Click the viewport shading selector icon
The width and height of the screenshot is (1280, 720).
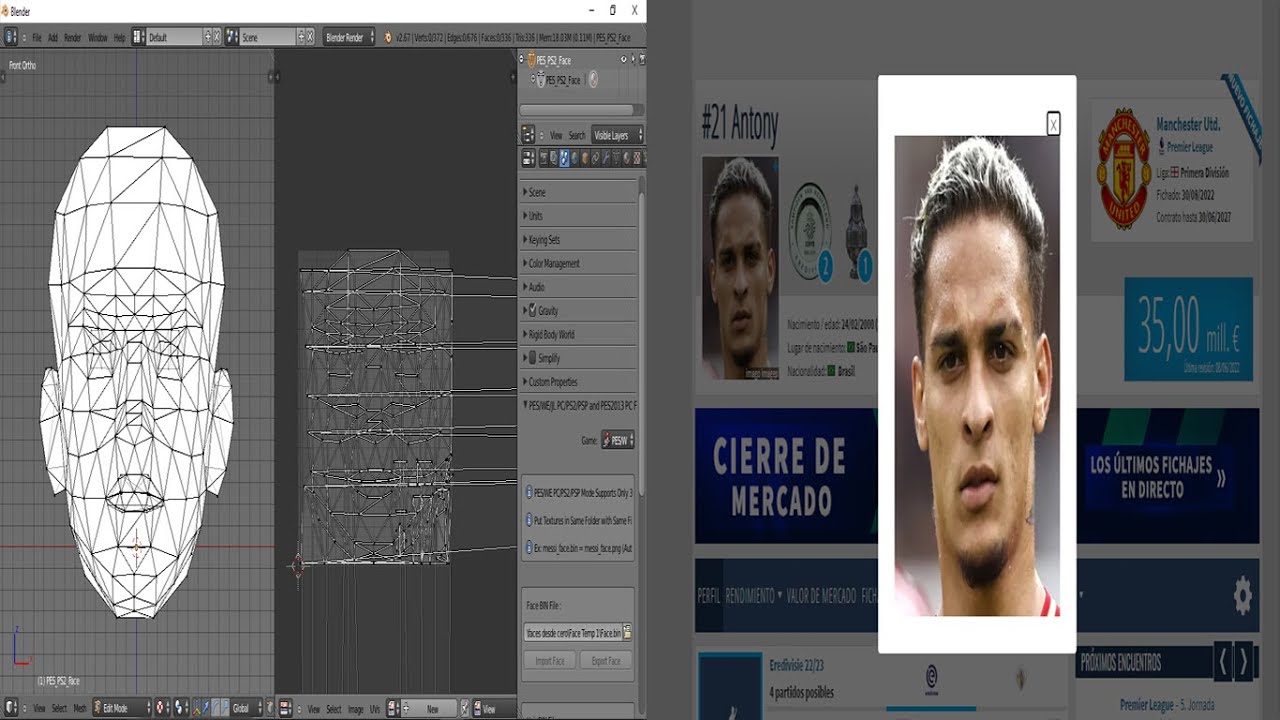(x=163, y=708)
